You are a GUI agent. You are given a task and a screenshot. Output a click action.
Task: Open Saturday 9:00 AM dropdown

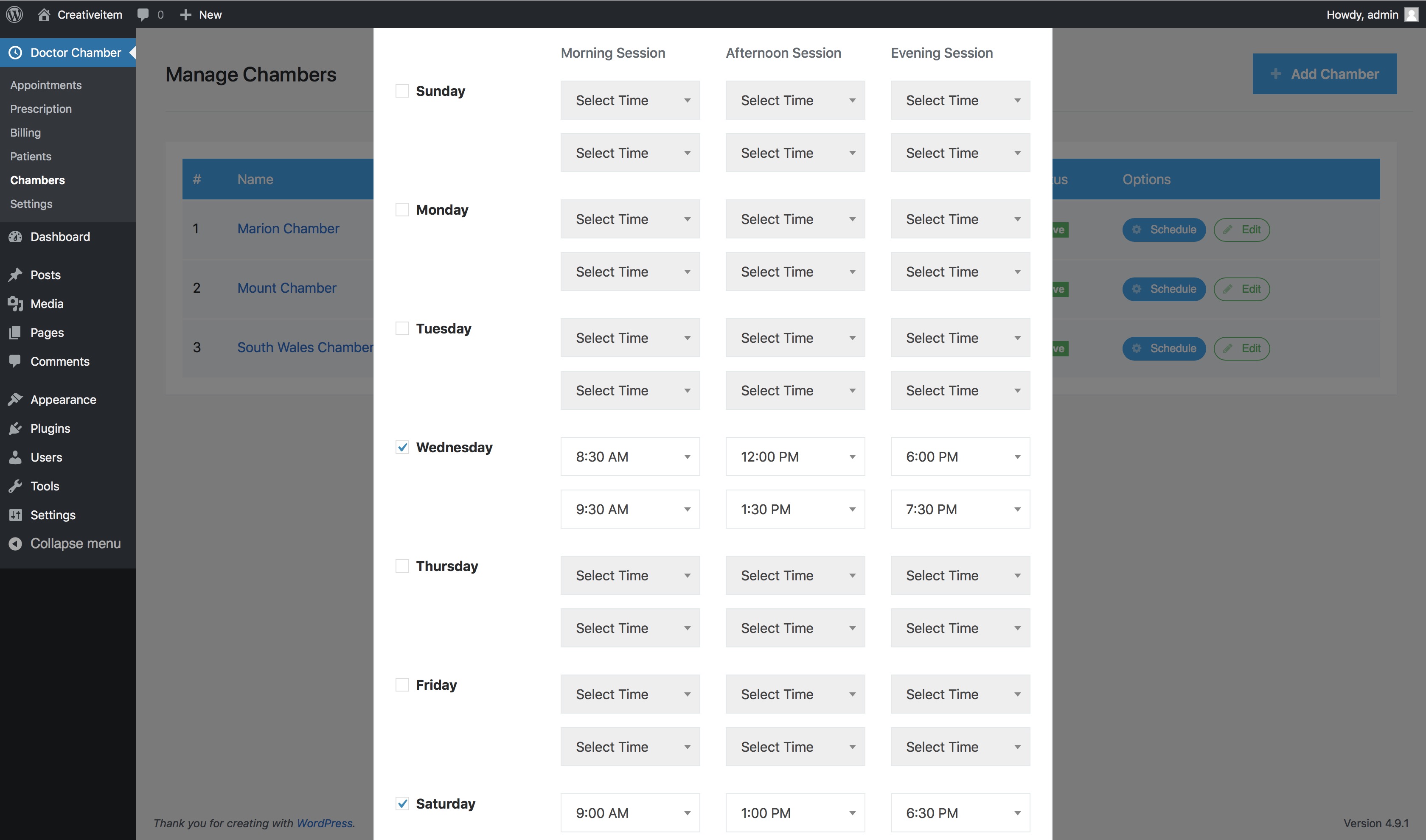[x=630, y=813]
